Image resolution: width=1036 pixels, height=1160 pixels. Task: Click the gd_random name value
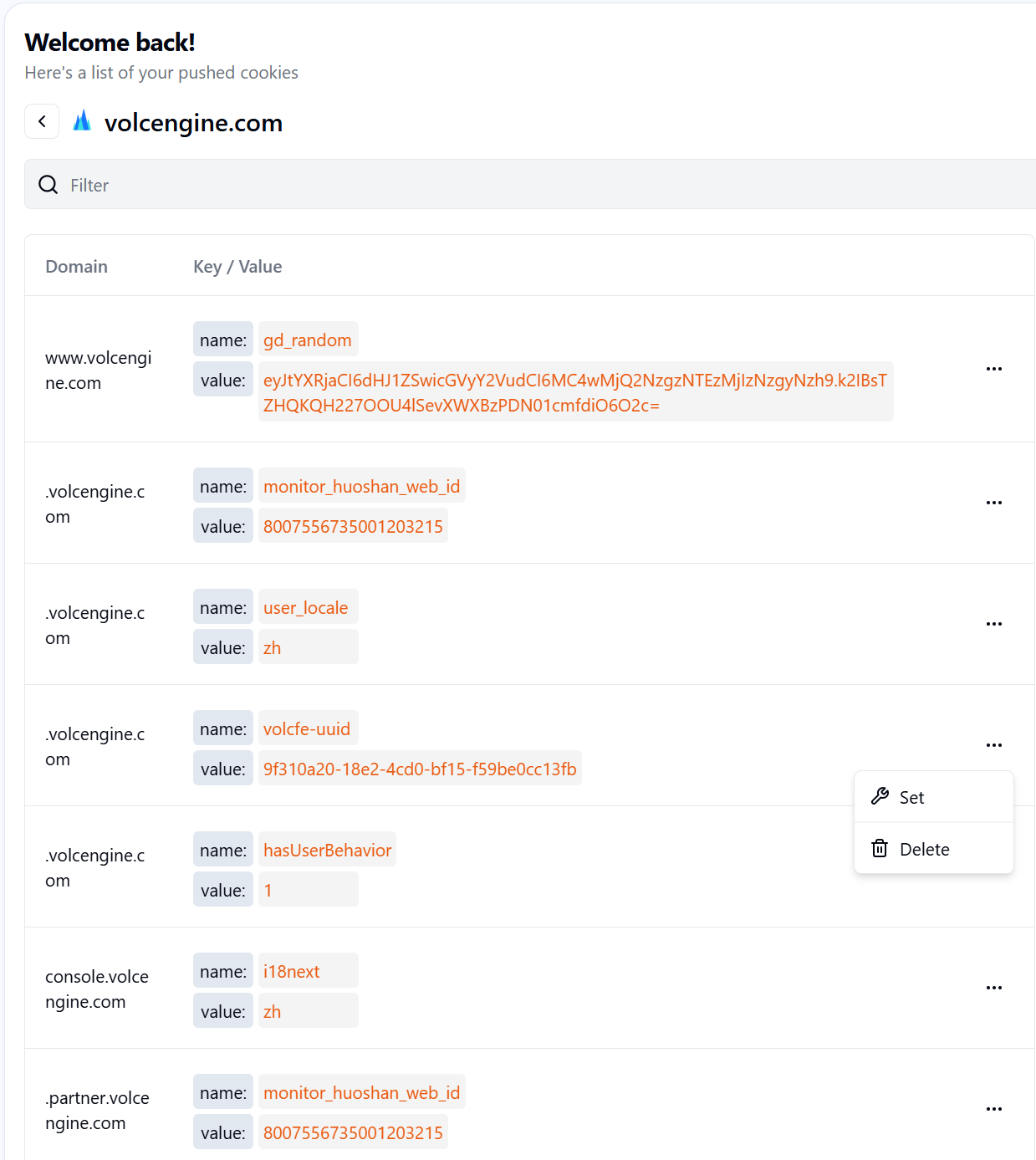pyautogui.click(x=308, y=340)
